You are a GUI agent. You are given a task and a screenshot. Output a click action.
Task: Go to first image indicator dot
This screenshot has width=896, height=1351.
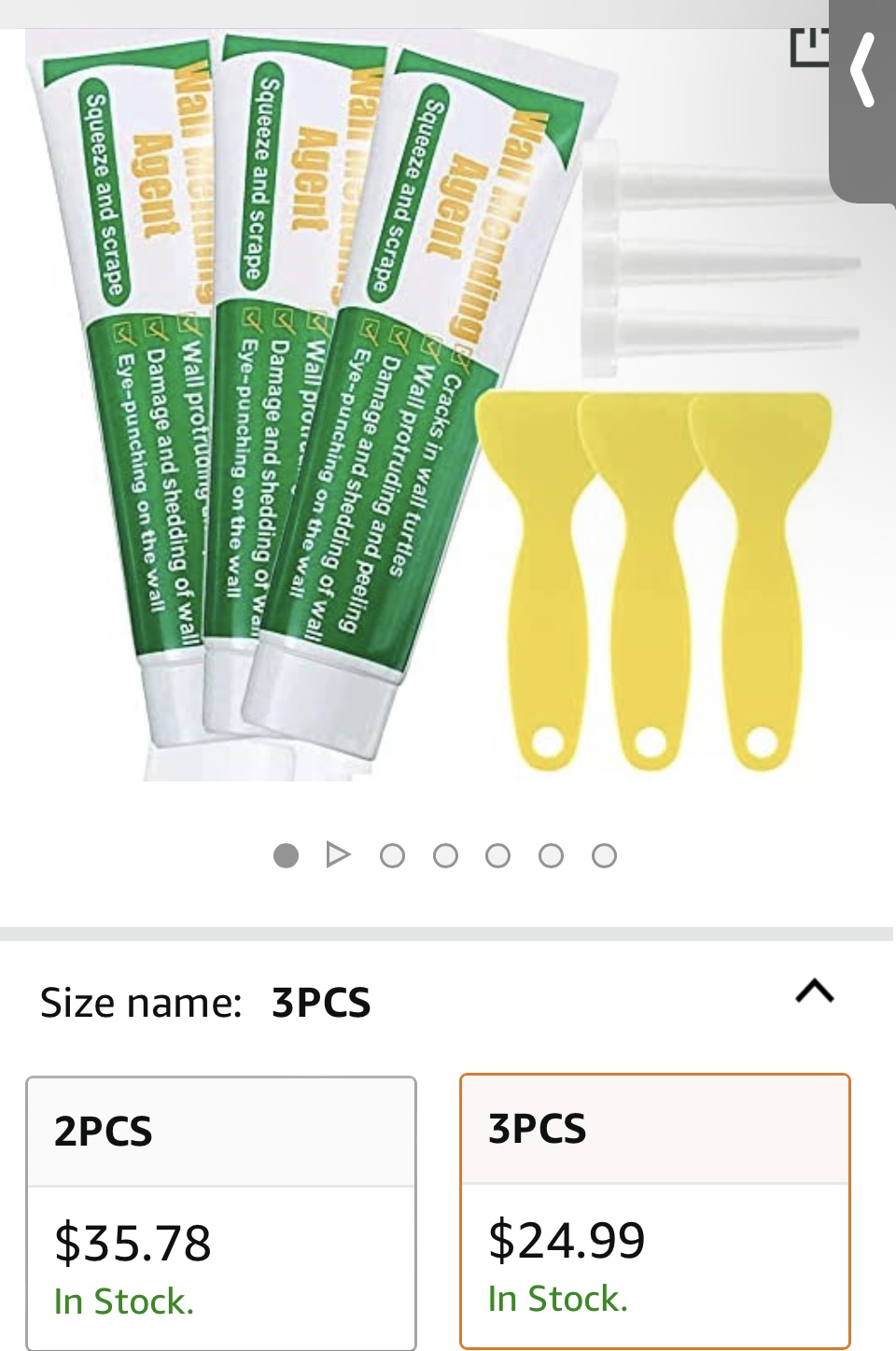coord(286,855)
